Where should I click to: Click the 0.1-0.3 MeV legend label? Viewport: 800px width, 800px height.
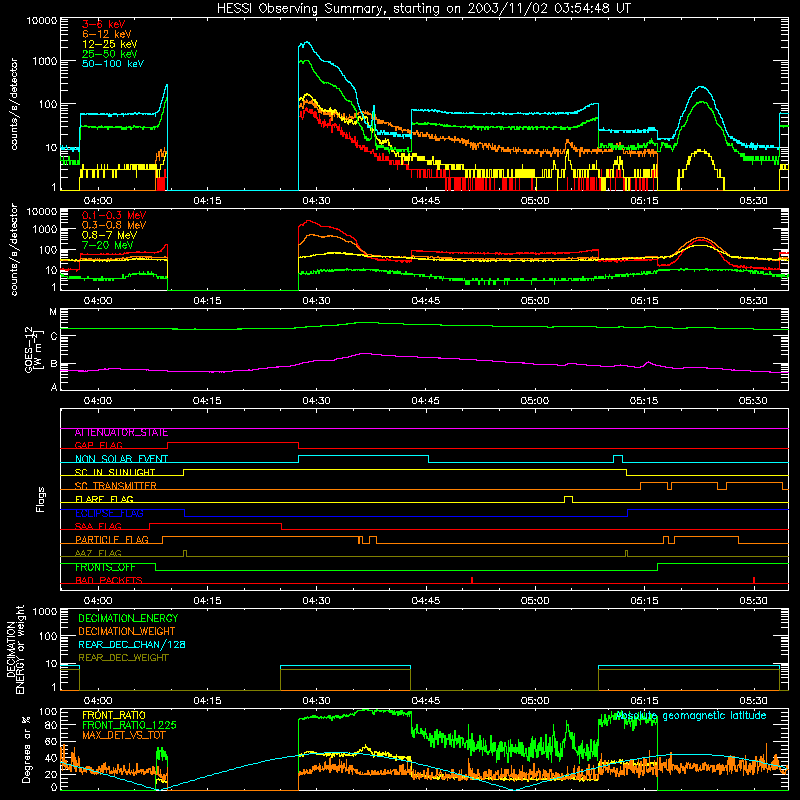(x=114, y=215)
